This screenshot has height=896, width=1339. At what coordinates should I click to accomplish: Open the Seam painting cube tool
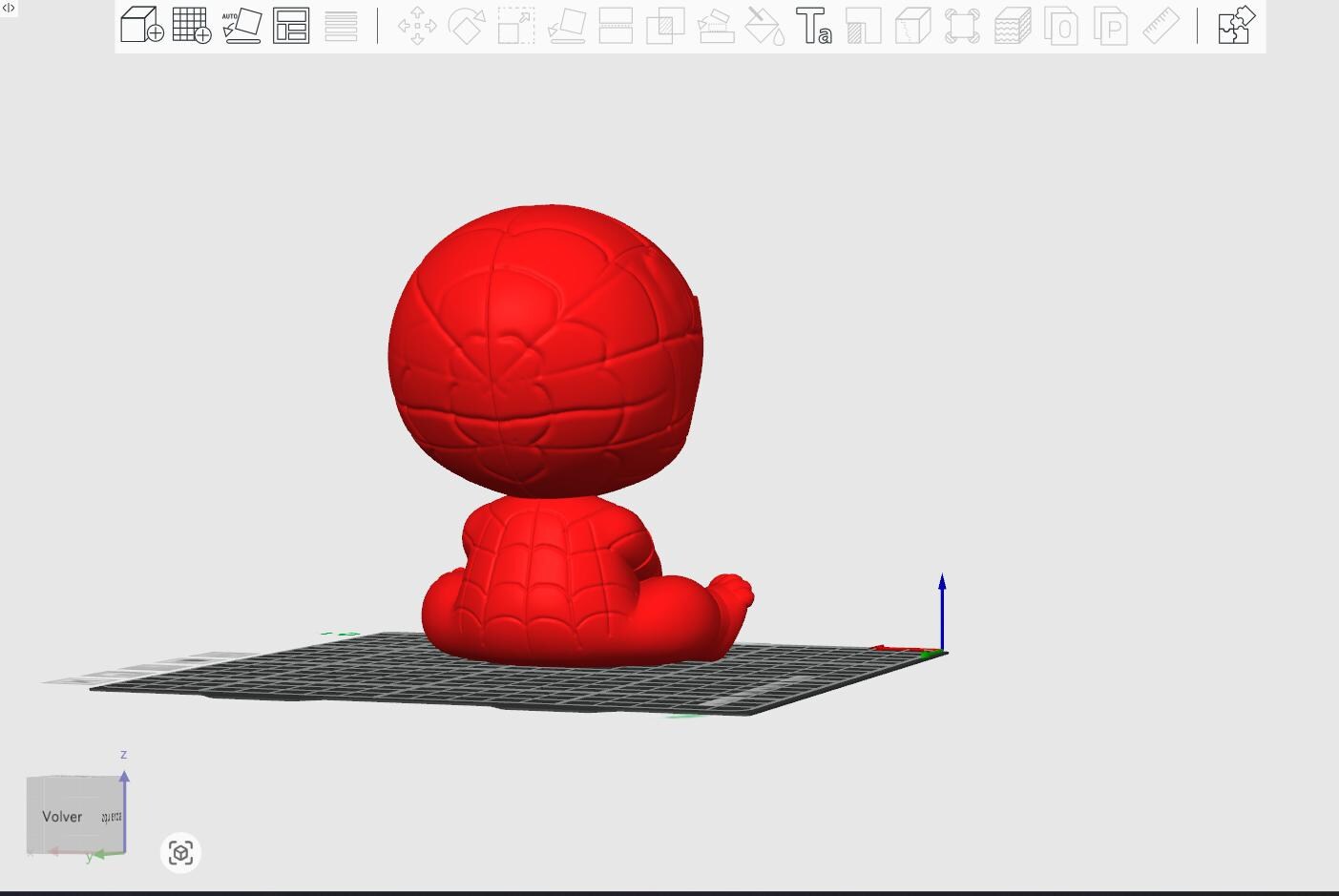coord(913,26)
